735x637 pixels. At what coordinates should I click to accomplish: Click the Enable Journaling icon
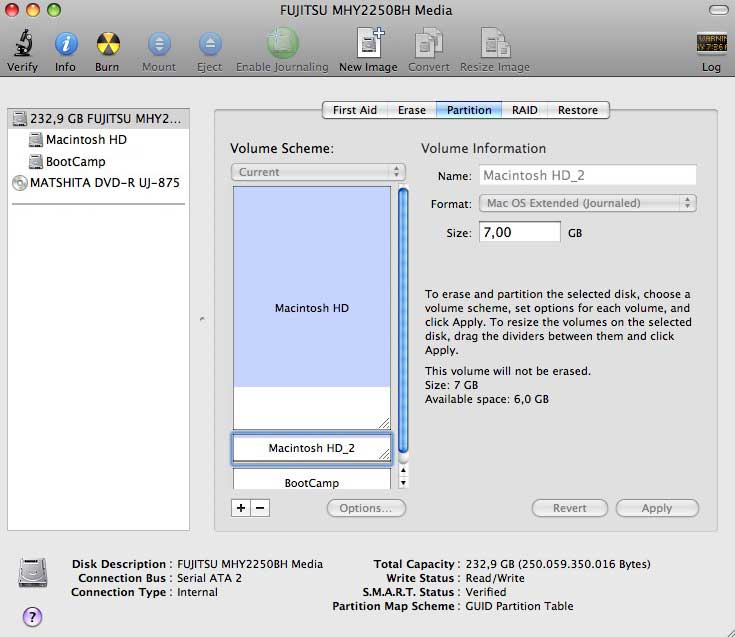click(282, 43)
